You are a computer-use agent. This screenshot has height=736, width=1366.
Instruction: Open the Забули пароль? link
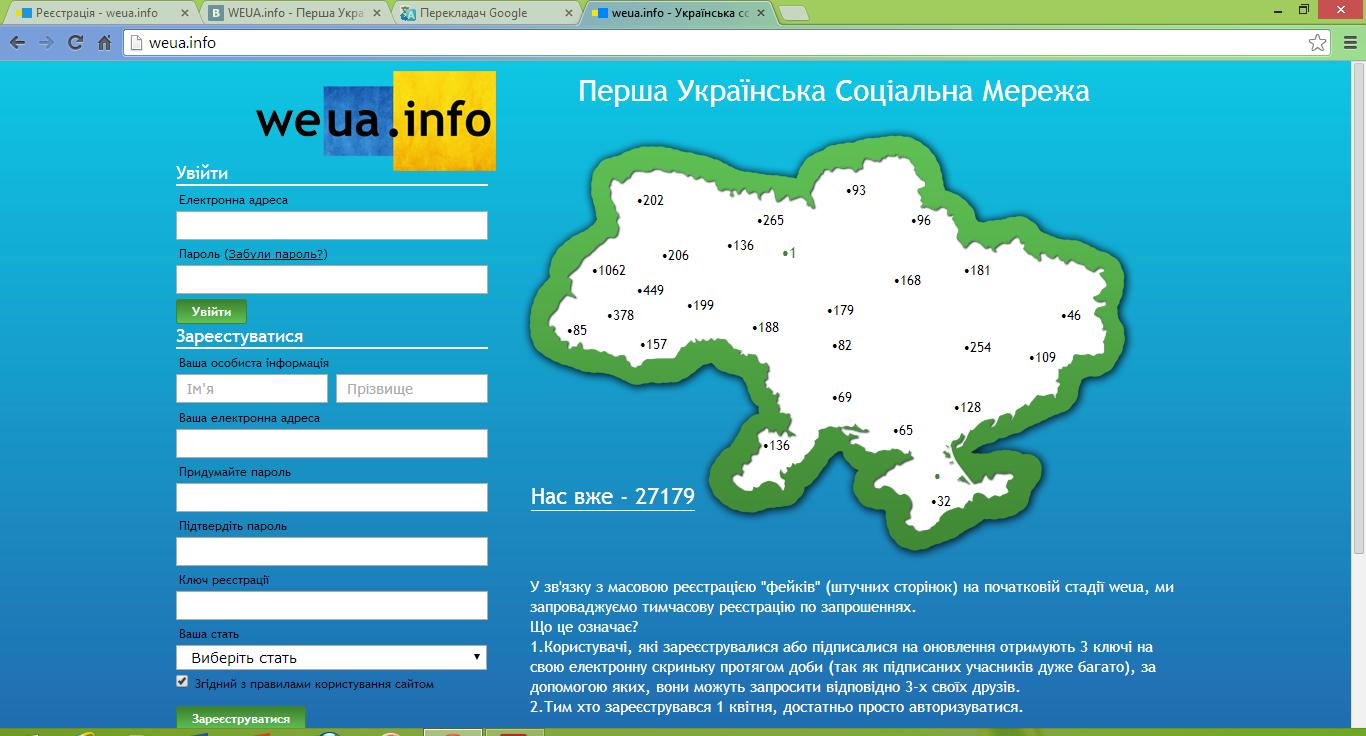[x=276, y=254]
